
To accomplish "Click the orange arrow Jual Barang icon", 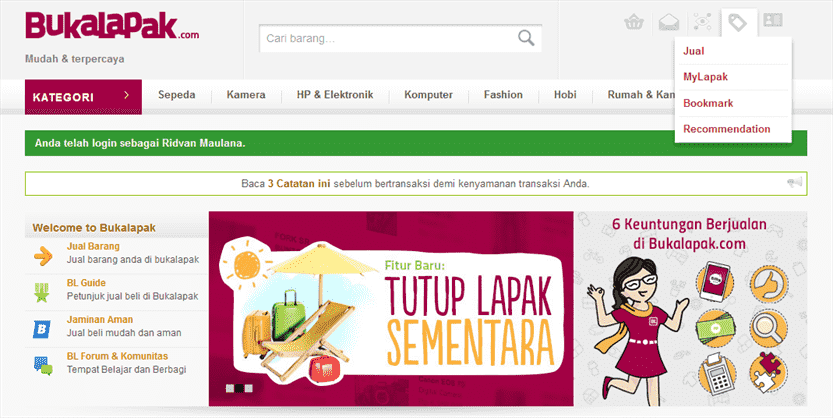I will (x=43, y=257).
